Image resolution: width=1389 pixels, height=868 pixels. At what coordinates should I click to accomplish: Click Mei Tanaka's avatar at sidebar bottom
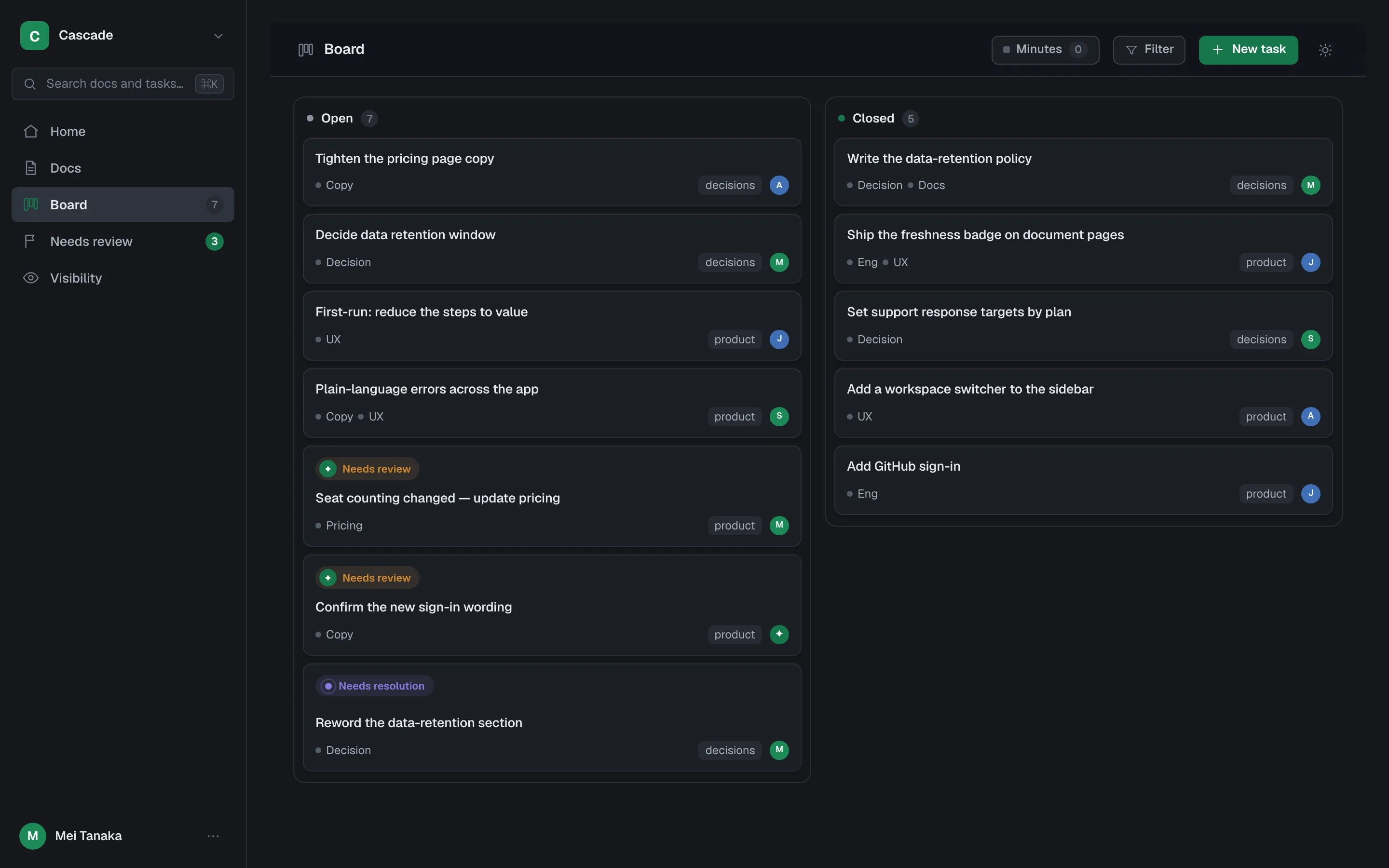pos(33,836)
